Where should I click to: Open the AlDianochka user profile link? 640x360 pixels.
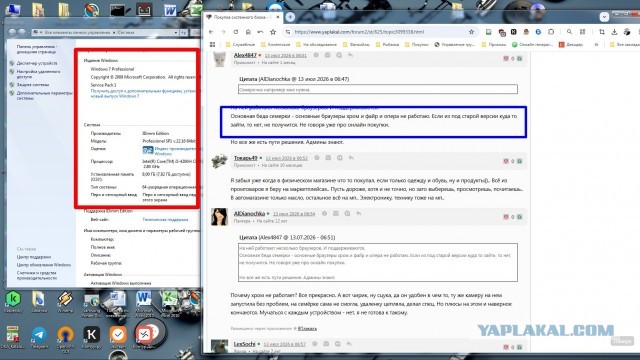249,213
